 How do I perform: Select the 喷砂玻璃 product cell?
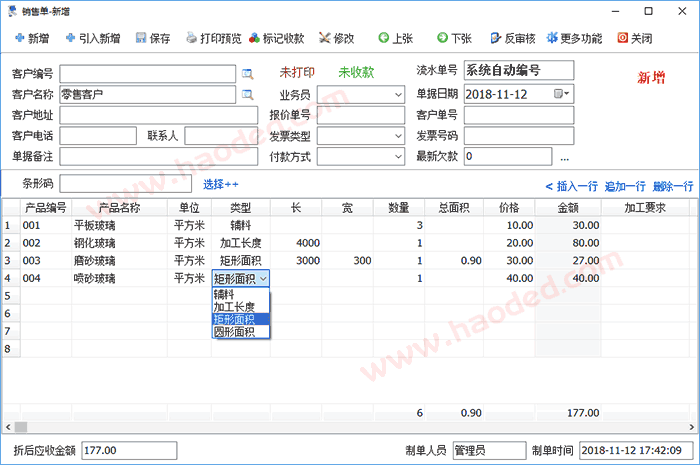point(119,278)
